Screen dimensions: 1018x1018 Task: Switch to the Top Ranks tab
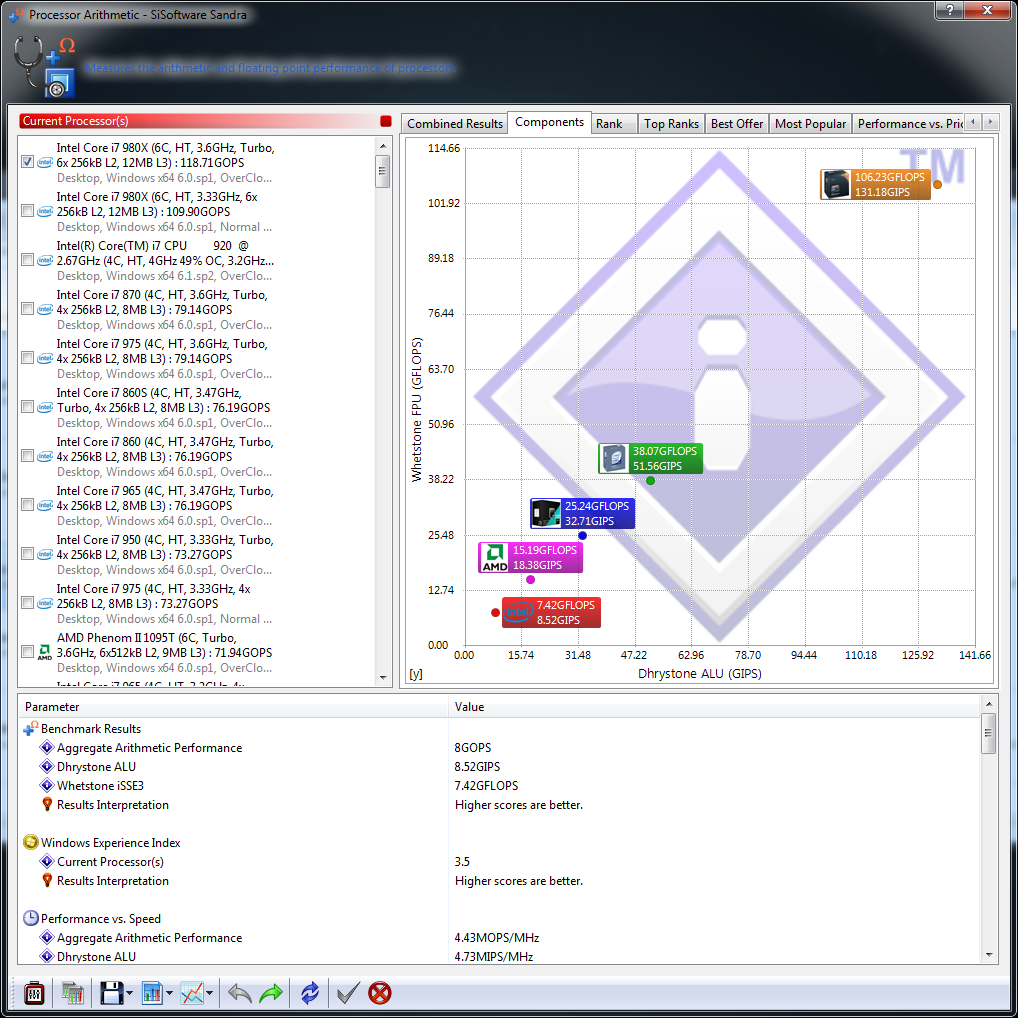point(671,123)
